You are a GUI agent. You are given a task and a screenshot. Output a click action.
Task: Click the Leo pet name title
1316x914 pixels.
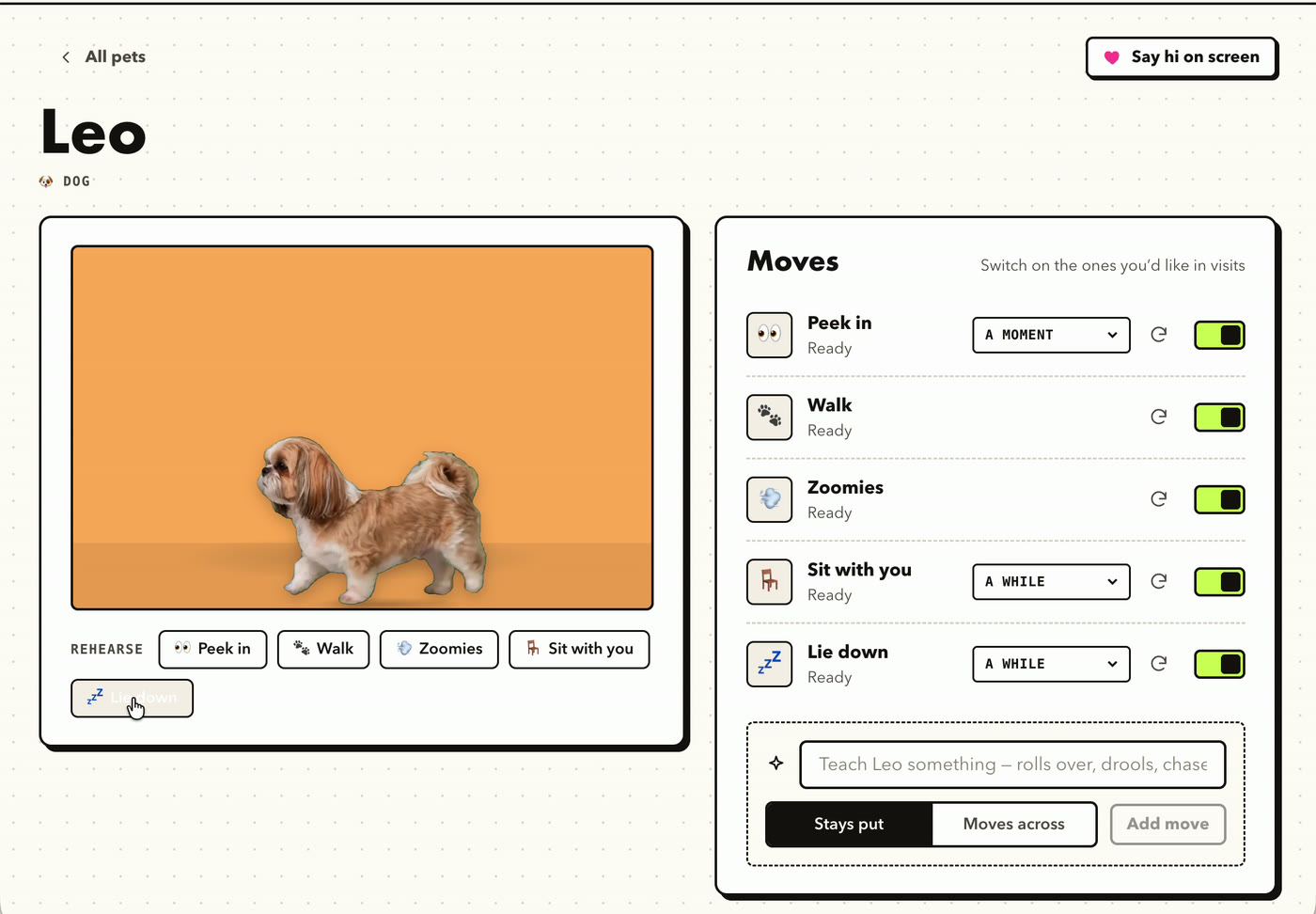pos(93,132)
